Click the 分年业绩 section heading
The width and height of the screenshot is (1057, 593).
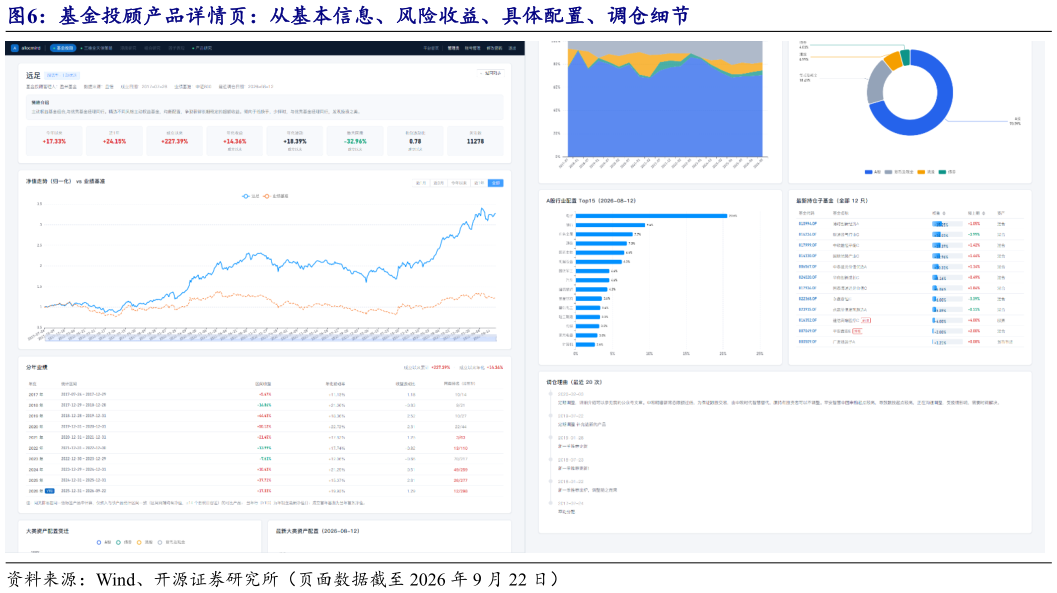pos(36,367)
